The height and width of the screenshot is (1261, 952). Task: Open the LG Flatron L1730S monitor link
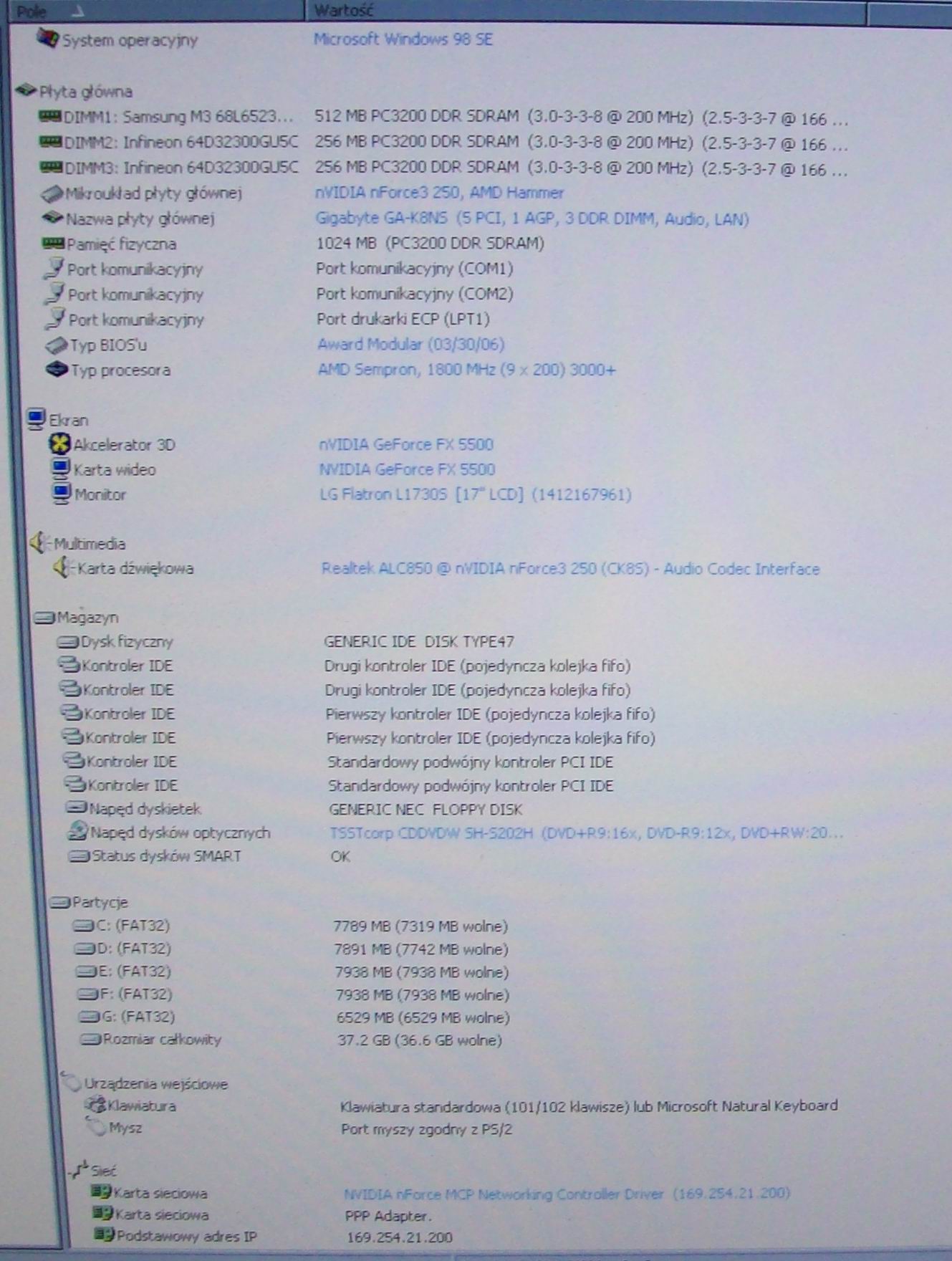(x=476, y=494)
